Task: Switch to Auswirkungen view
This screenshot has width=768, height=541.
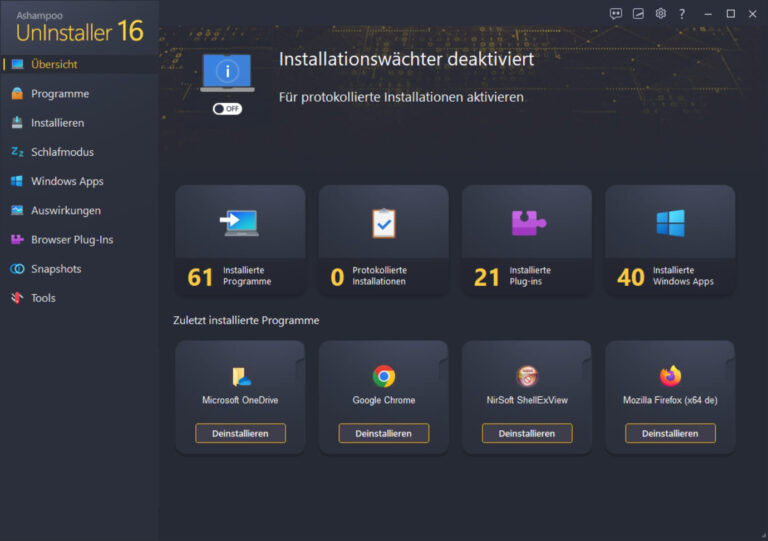Action: tap(79, 211)
